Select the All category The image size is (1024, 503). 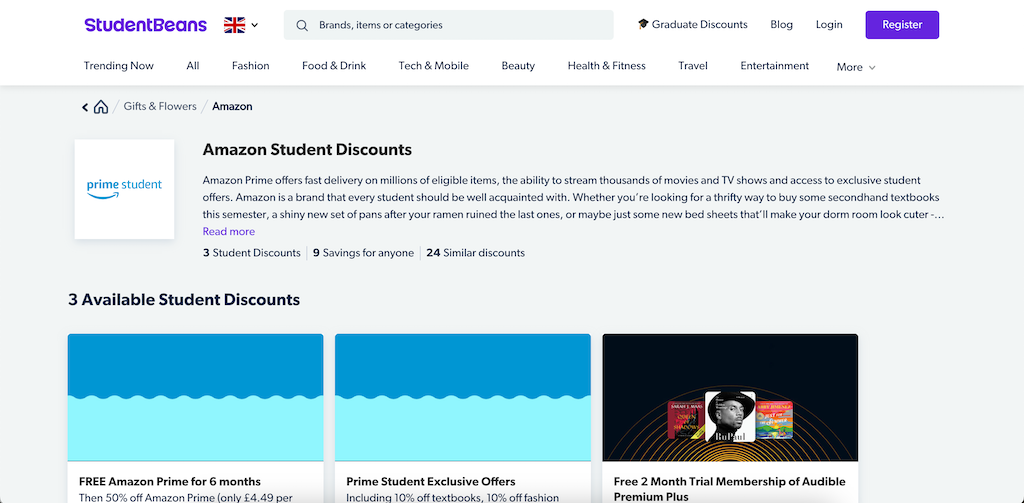(193, 65)
